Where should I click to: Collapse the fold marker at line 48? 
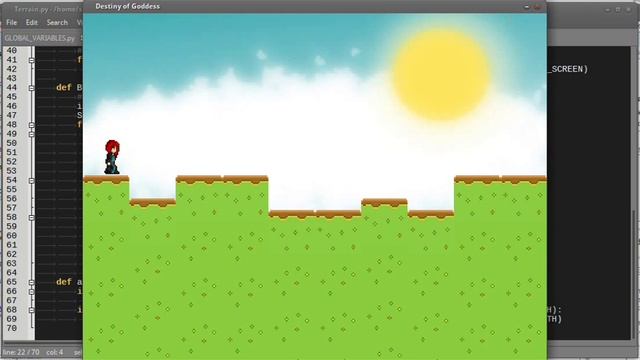coord(31,125)
